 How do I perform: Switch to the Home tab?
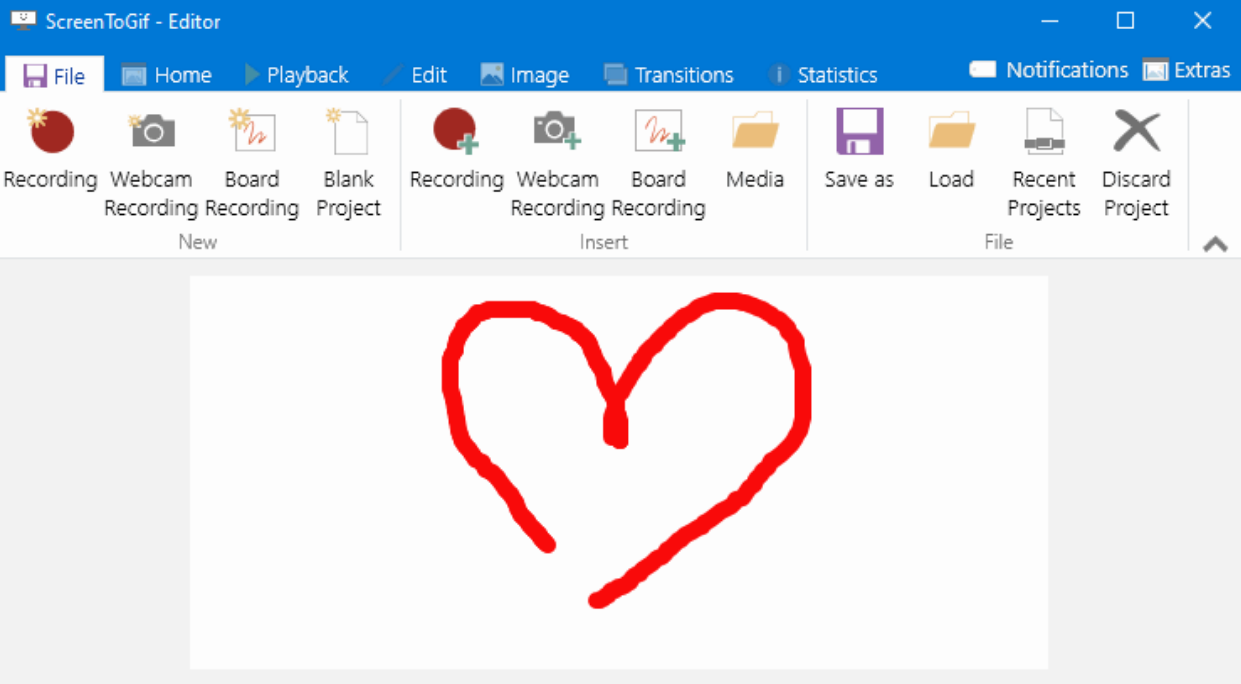(x=167, y=75)
